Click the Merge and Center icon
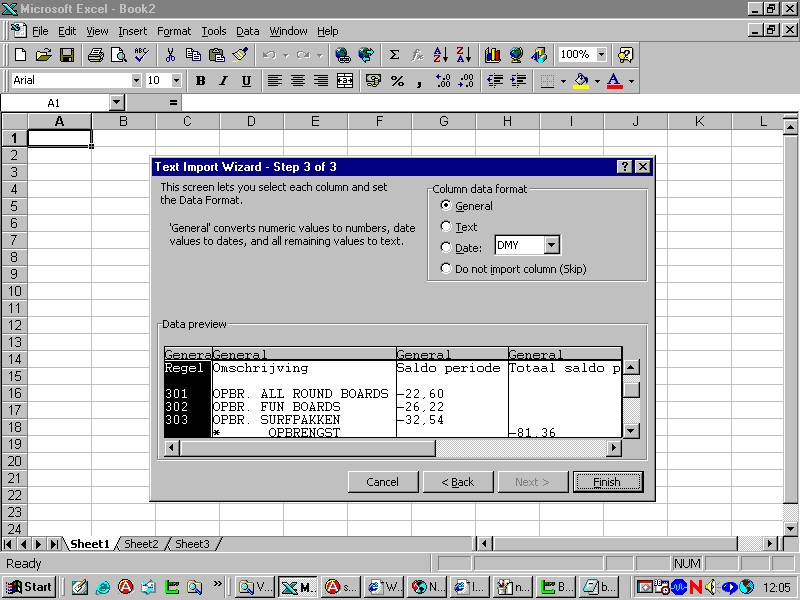The height and width of the screenshot is (600, 800). click(x=345, y=81)
